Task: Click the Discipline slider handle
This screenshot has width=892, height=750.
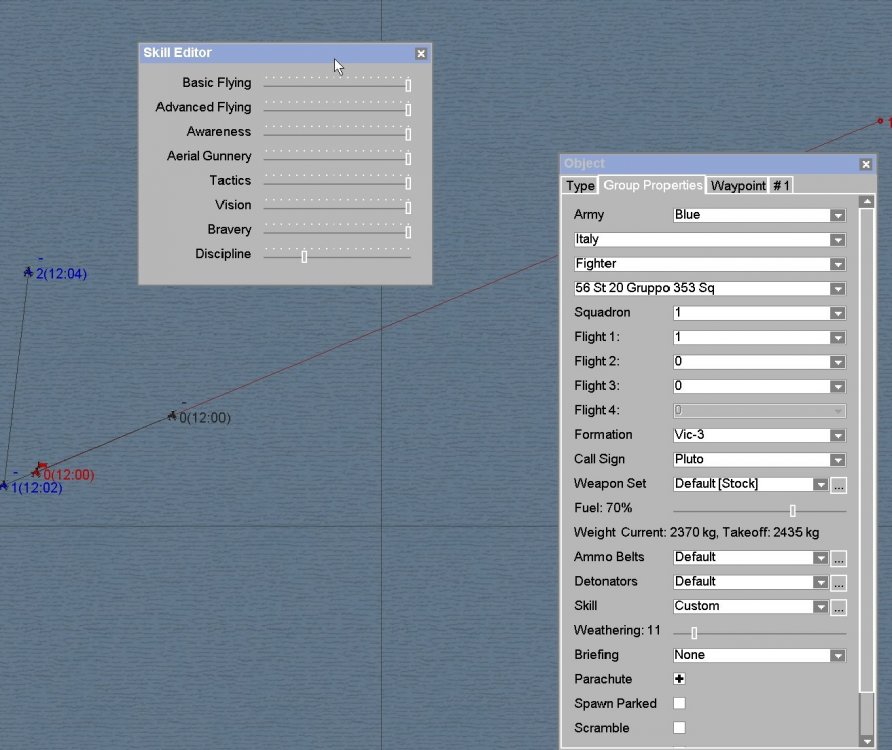Action: pos(304,256)
